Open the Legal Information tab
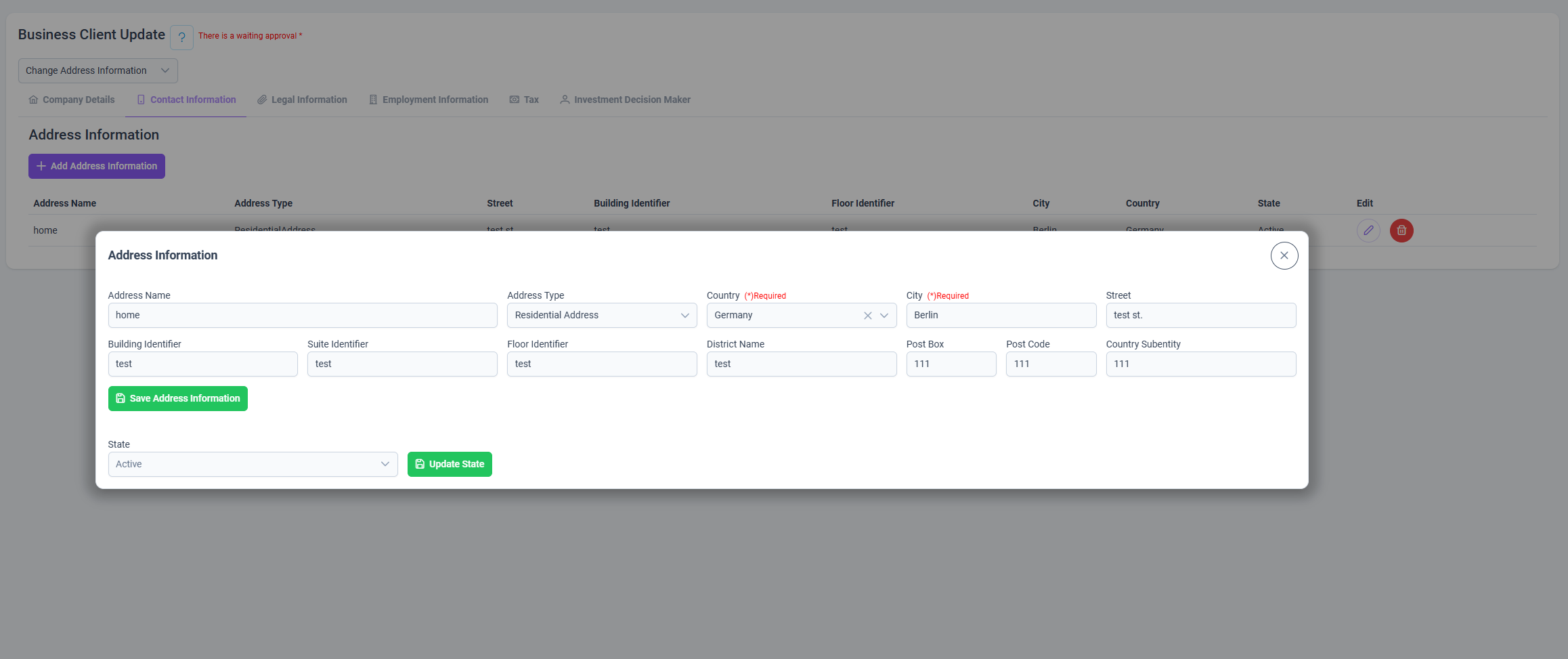This screenshot has height=659, width=1568. [x=302, y=100]
